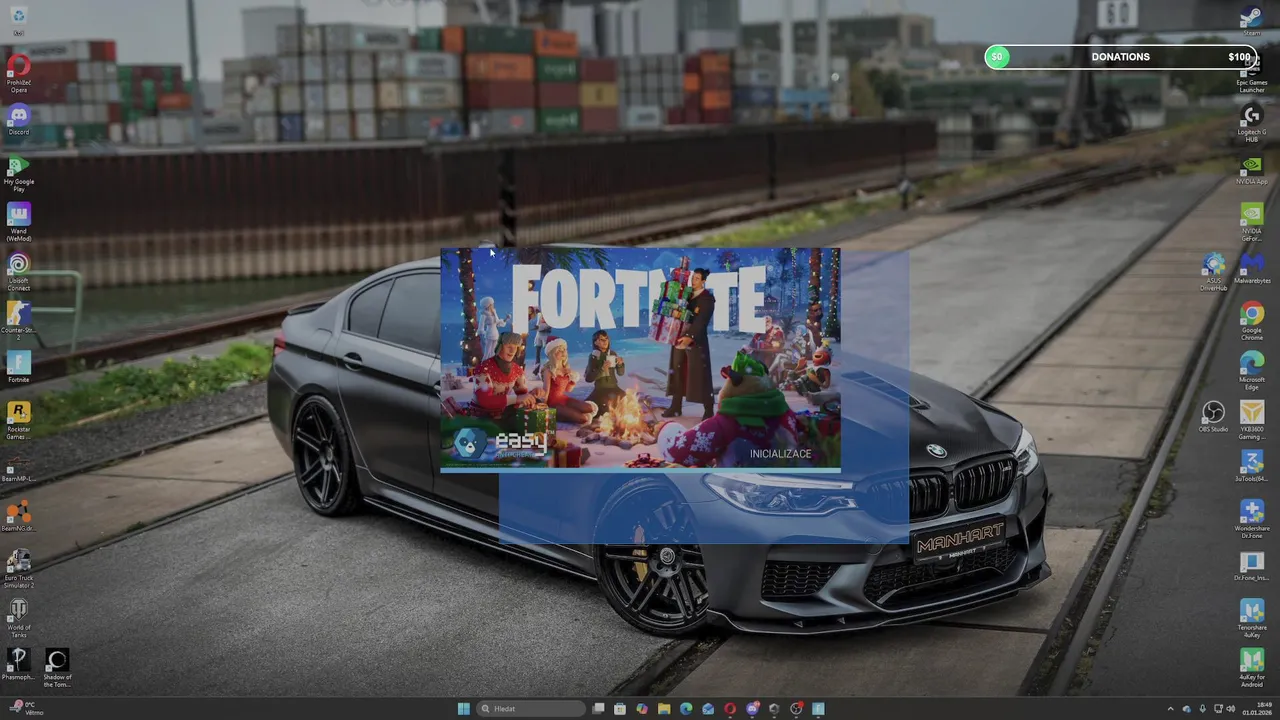
Task: Open the Opera browser taskbar icon
Action: [x=730, y=709]
